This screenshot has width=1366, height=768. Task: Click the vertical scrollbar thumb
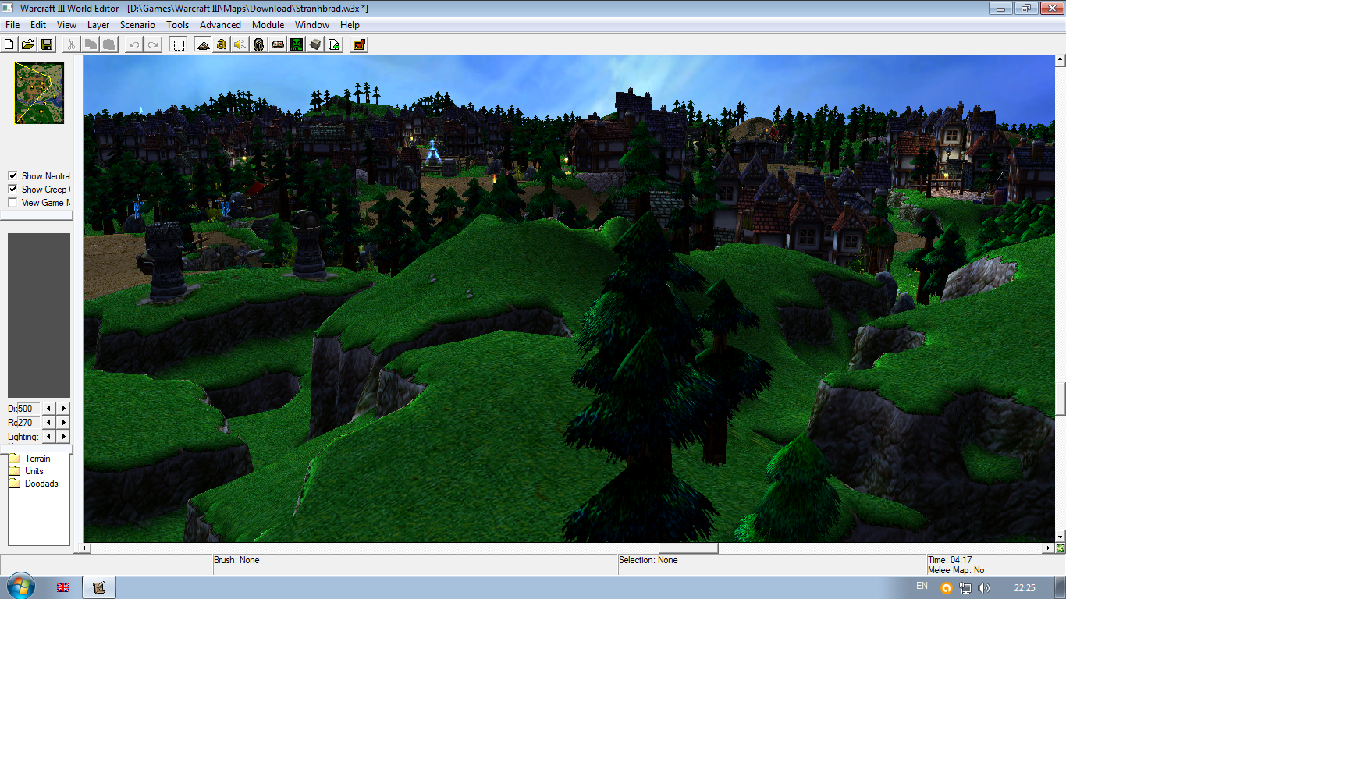pos(1060,399)
